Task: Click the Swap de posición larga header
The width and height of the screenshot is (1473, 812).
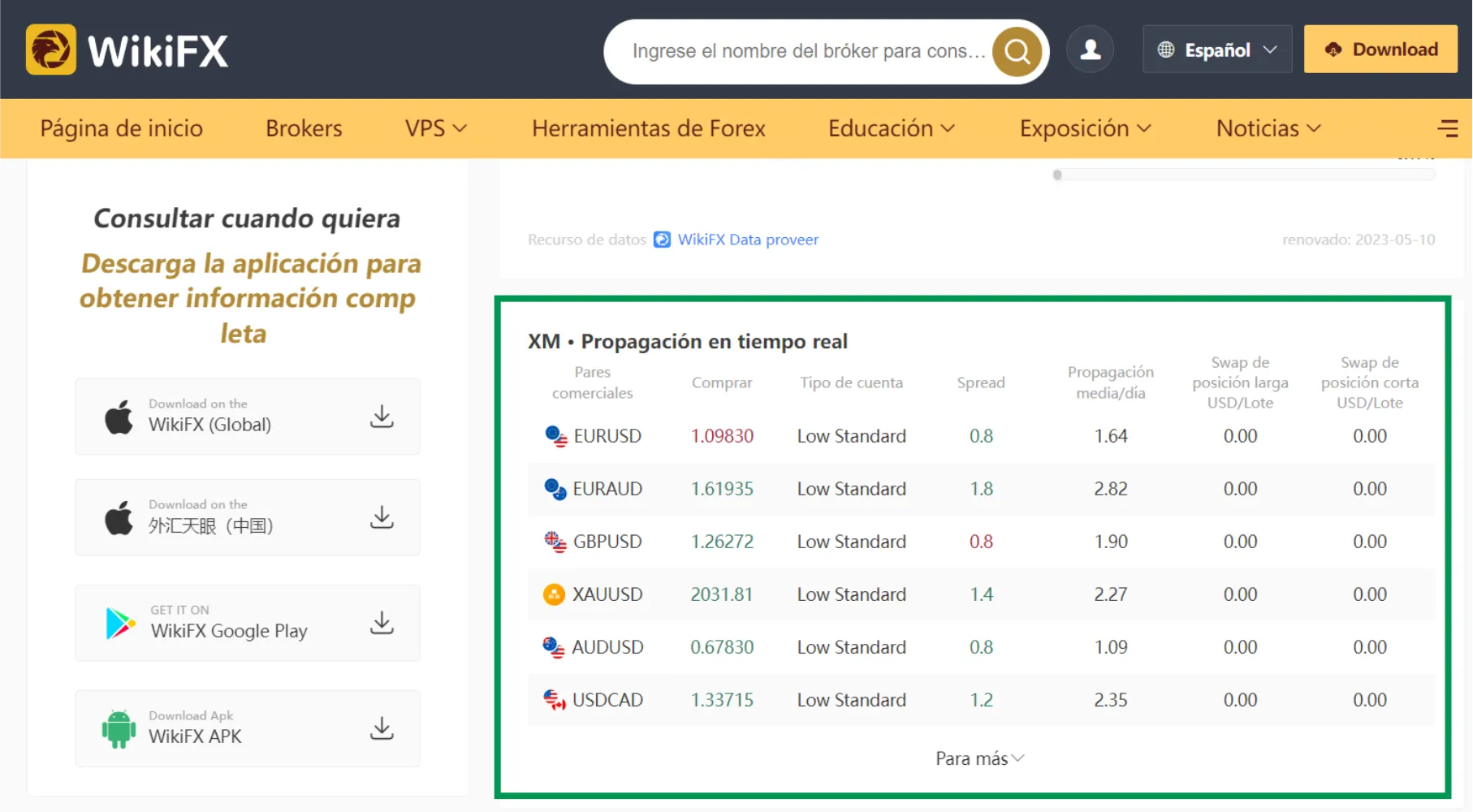Action: pos(1240,382)
